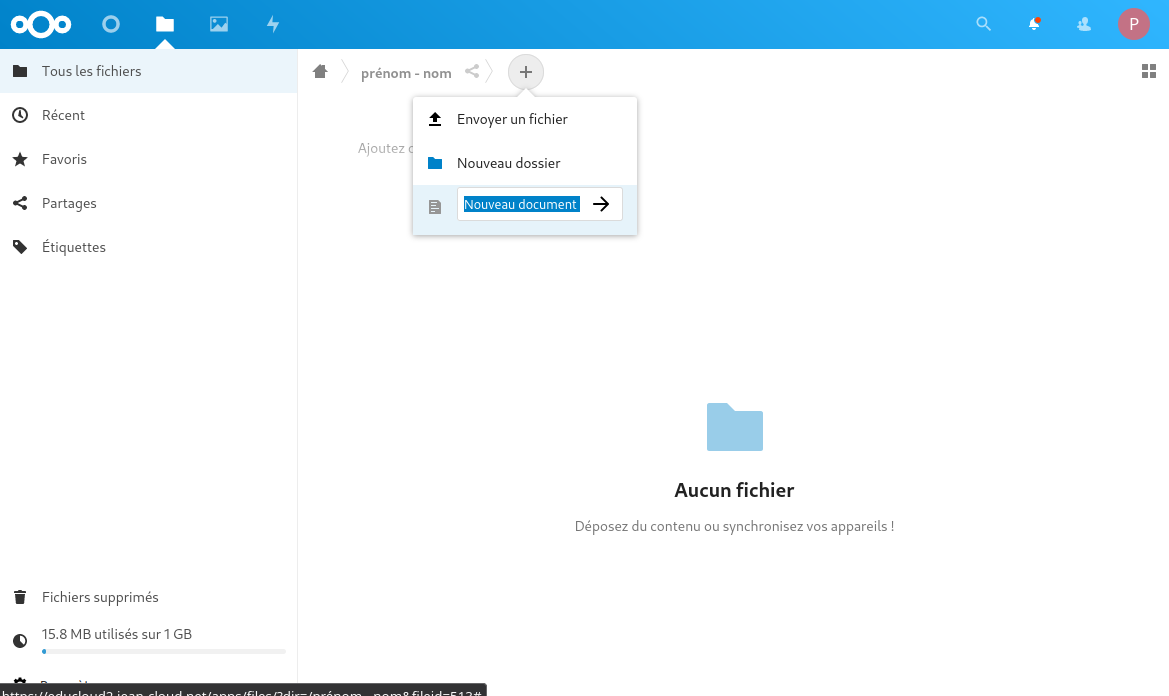Toggle grid view layout
The width and height of the screenshot is (1169, 696).
[x=1148, y=71]
